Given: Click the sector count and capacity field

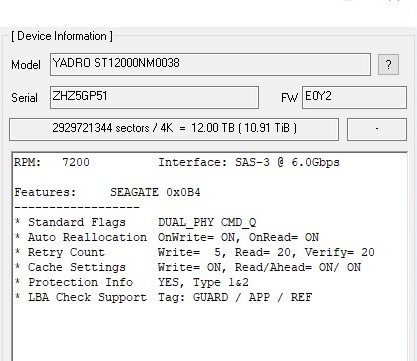Looking at the screenshot, I should (174, 129).
